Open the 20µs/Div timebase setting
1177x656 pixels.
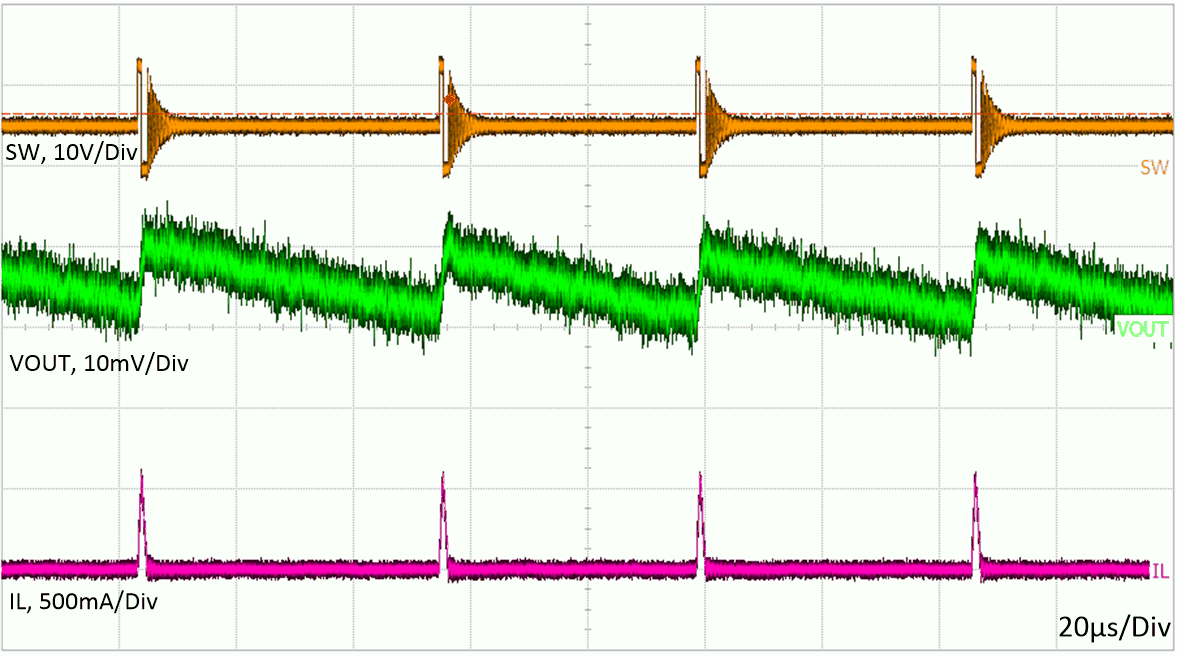pyautogui.click(x=1115, y=628)
